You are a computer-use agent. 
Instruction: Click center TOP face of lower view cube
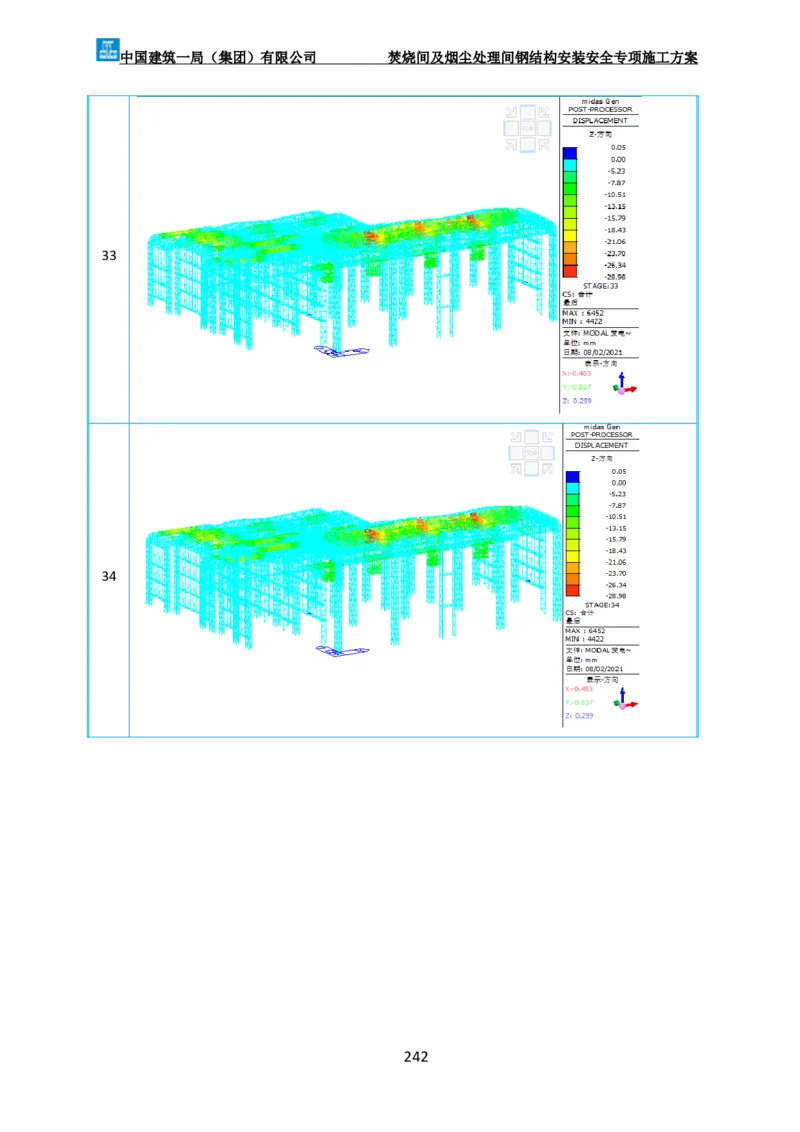click(530, 453)
